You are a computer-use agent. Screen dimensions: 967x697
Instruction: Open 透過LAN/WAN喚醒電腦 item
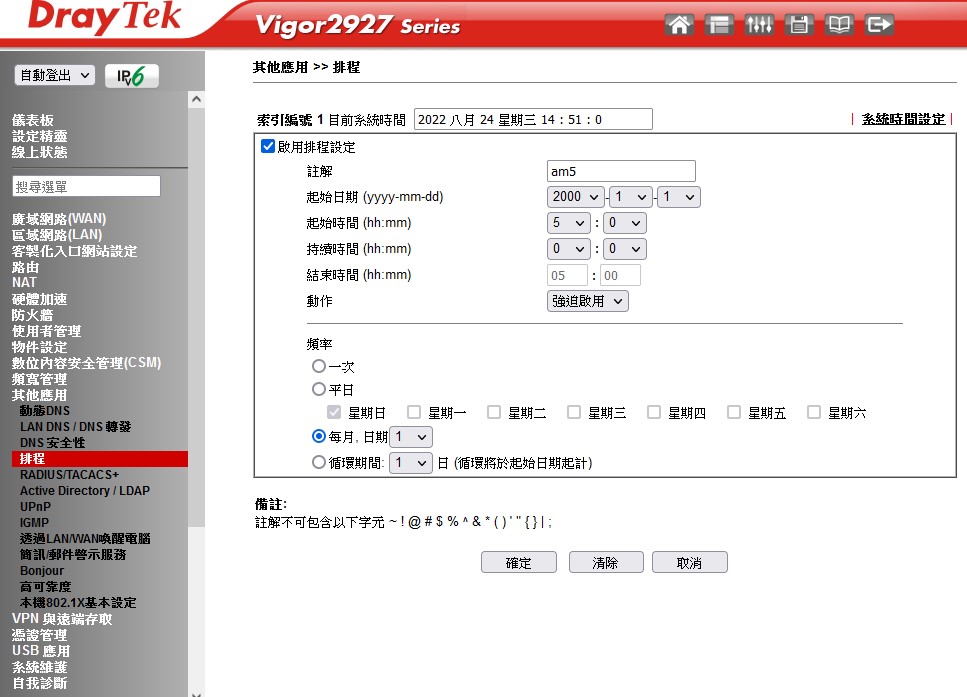[x=85, y=538]
